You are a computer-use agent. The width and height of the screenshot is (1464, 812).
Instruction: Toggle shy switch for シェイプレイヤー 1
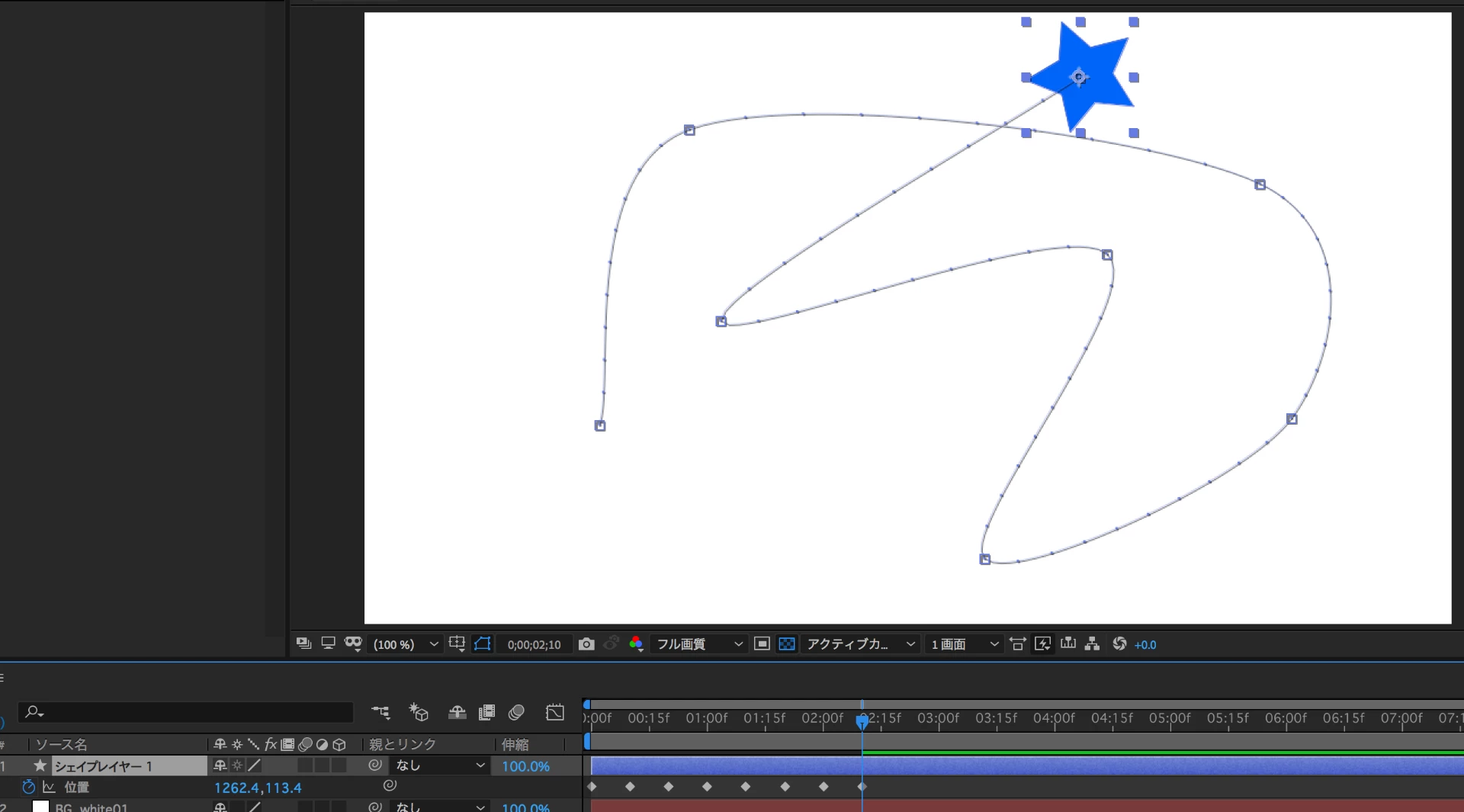click(220, 765)
